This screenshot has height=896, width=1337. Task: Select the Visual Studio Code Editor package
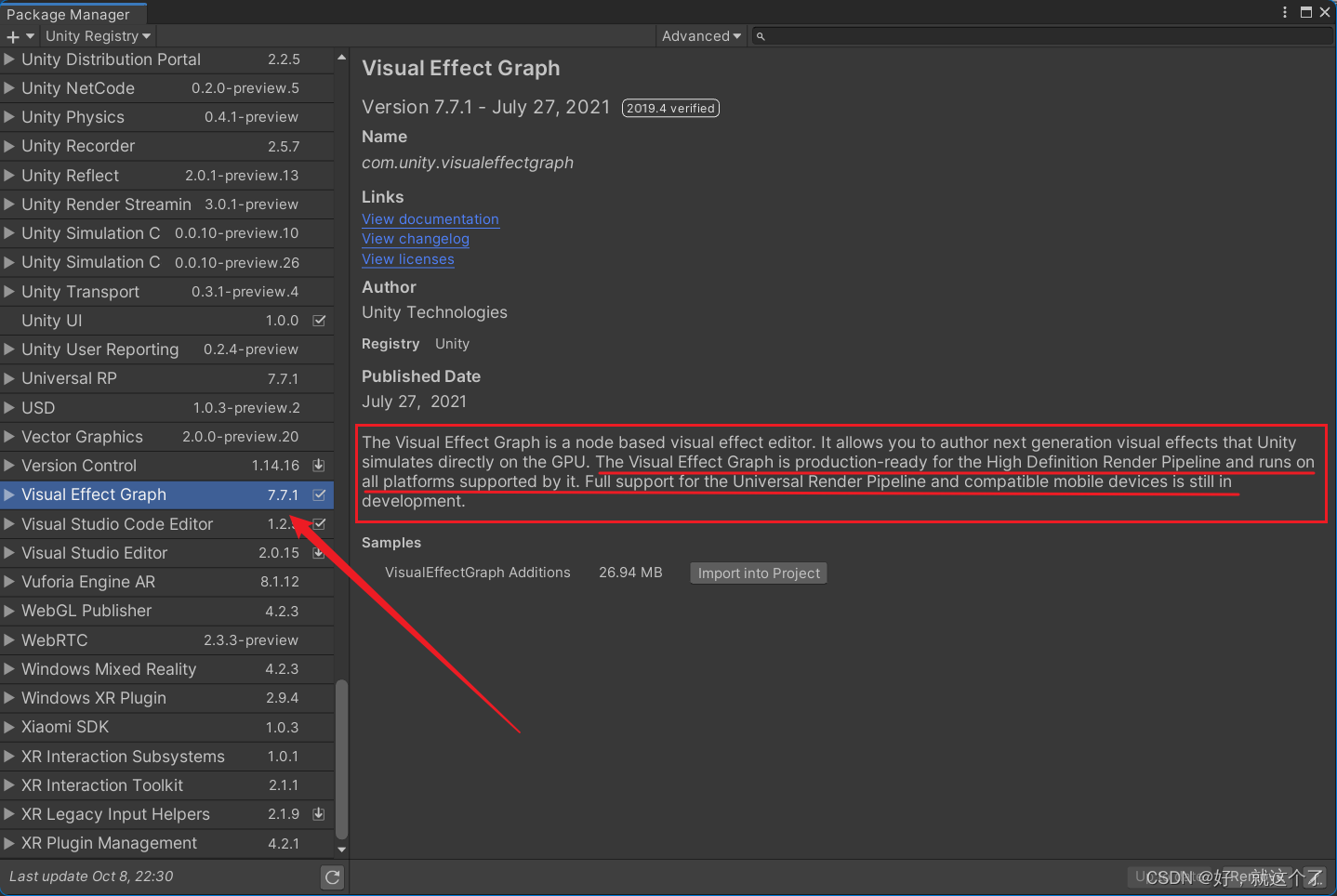166,524
